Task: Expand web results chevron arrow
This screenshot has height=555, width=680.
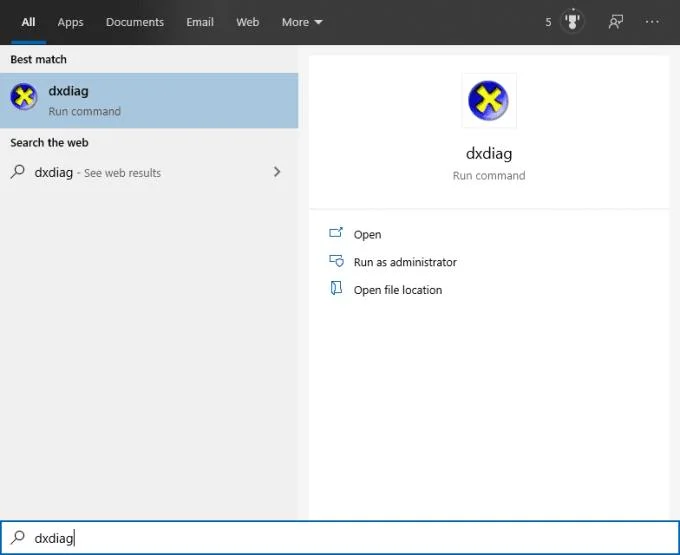Action: pyautogui.click(x=277, y=172)
